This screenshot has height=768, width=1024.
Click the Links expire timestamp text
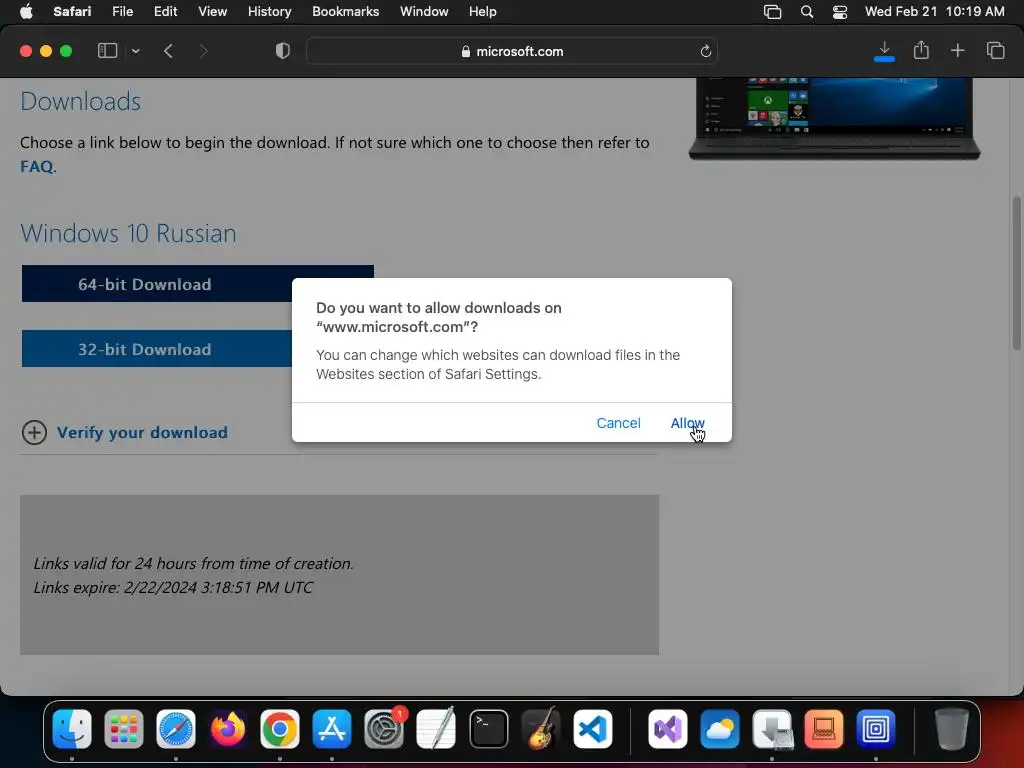coord(173,587)
